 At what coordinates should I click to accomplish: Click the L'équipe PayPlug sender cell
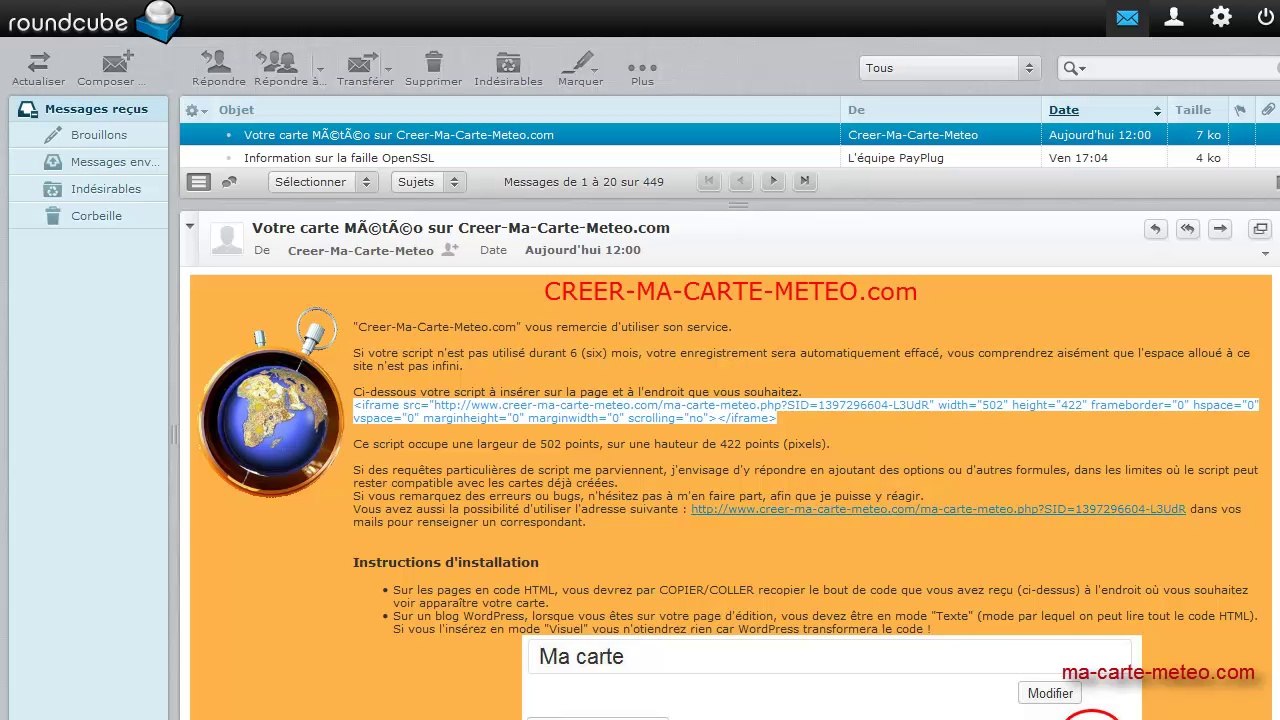point(896,158)
